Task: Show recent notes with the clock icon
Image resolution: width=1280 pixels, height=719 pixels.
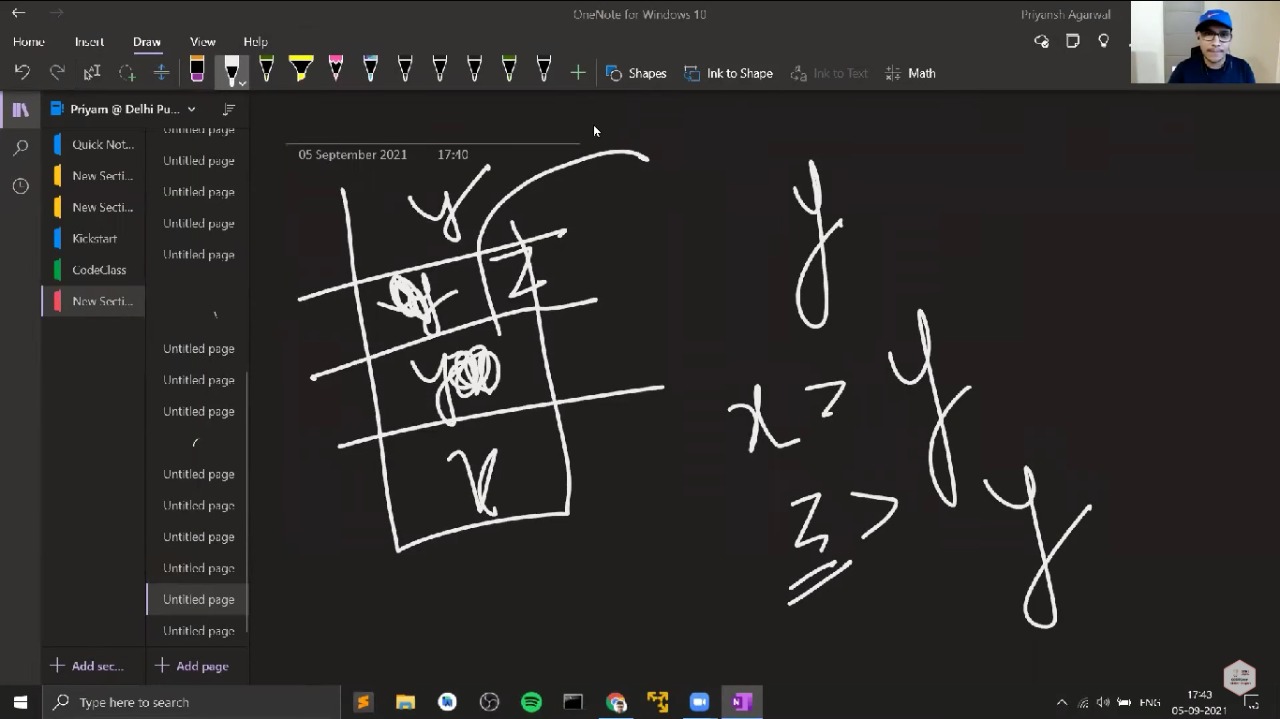Action: click(20, 186)
